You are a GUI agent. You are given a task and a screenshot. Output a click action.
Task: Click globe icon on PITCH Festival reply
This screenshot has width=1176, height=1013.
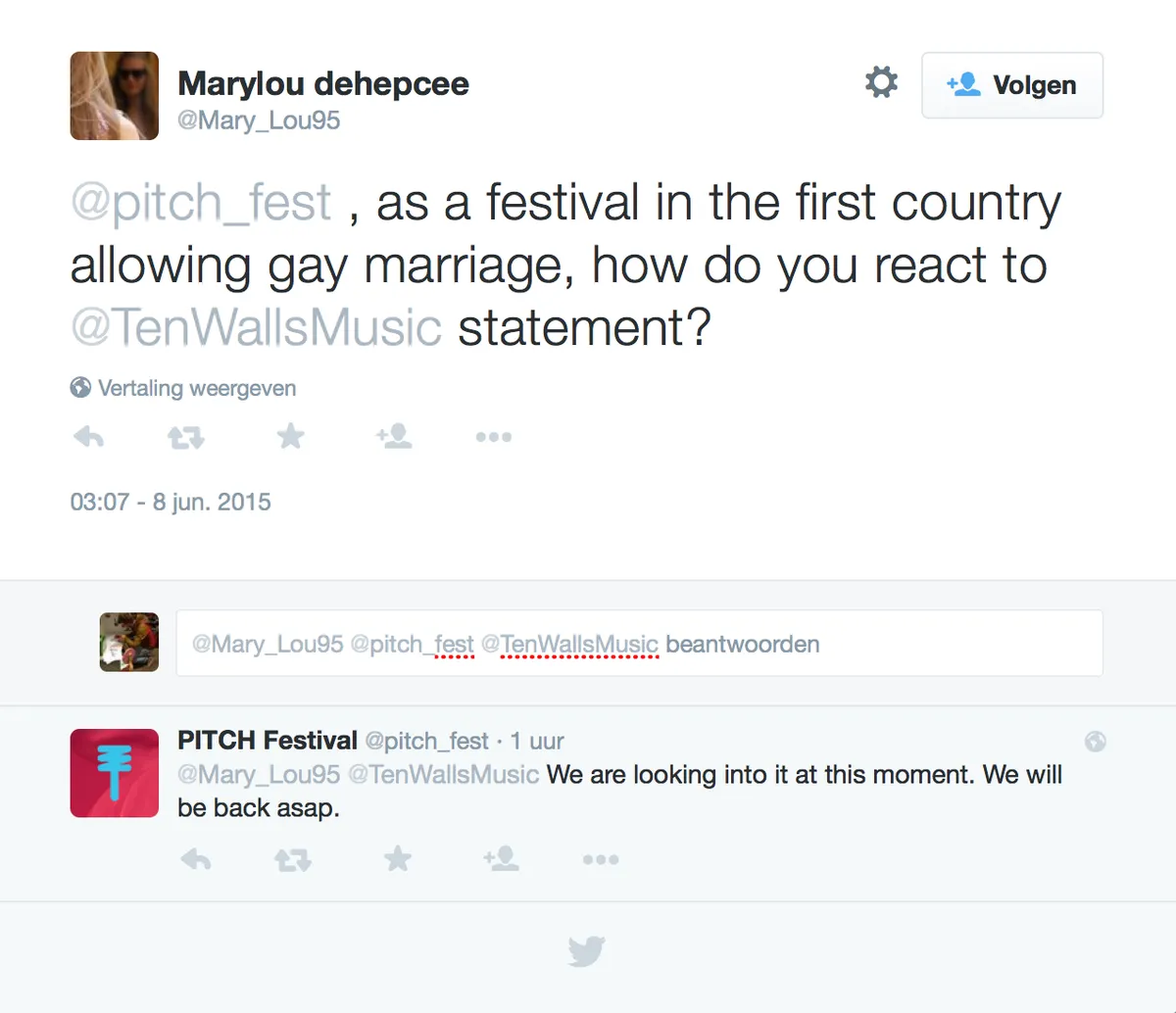point(1096,742)
